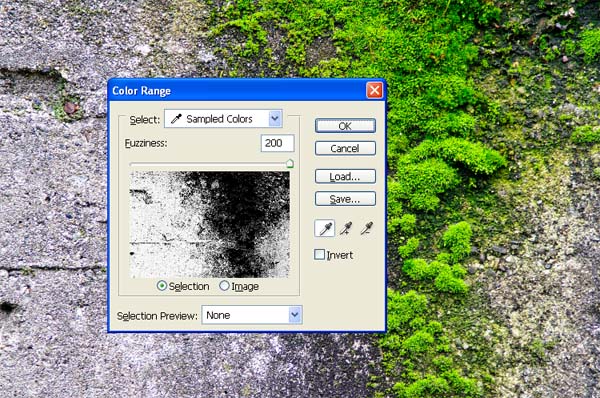Click the Color Range title bar
Viewport: 600px width, 398px height.
(x=237, y=91)
